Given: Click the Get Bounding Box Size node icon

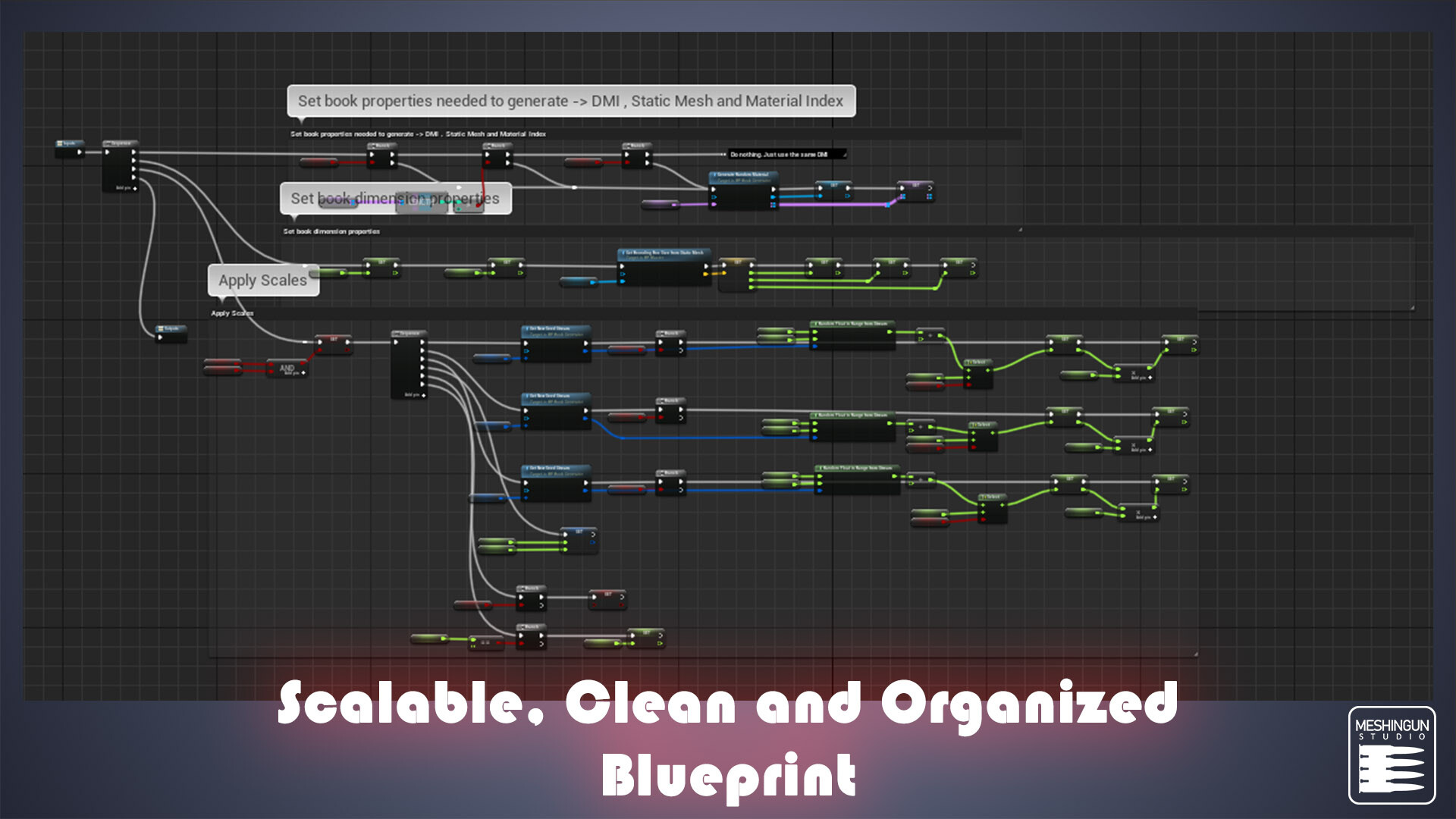Looking at the screenshot, I should pos(624,252).
